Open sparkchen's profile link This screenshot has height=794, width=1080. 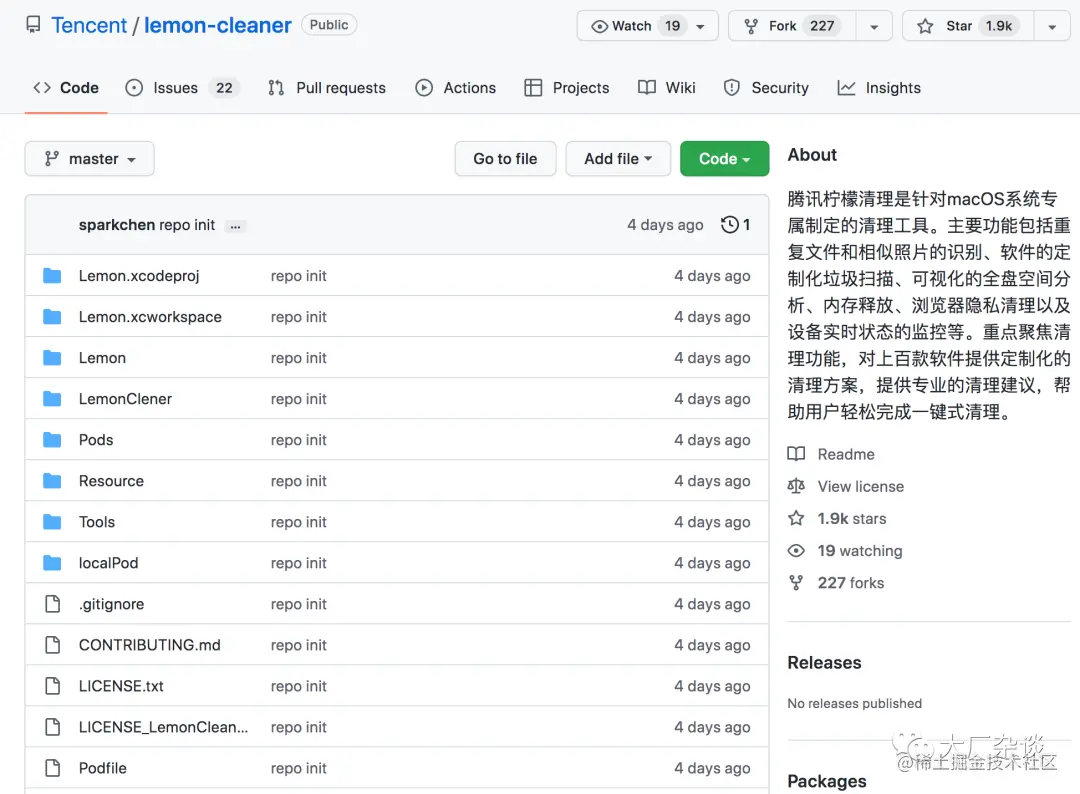click(x=116, y=225)
